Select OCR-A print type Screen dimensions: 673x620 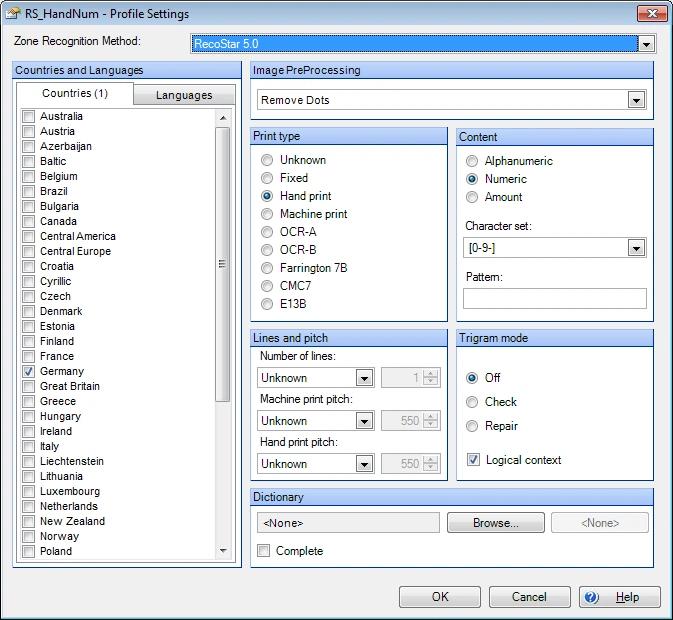pyautogui.click(x=267, y=232)
